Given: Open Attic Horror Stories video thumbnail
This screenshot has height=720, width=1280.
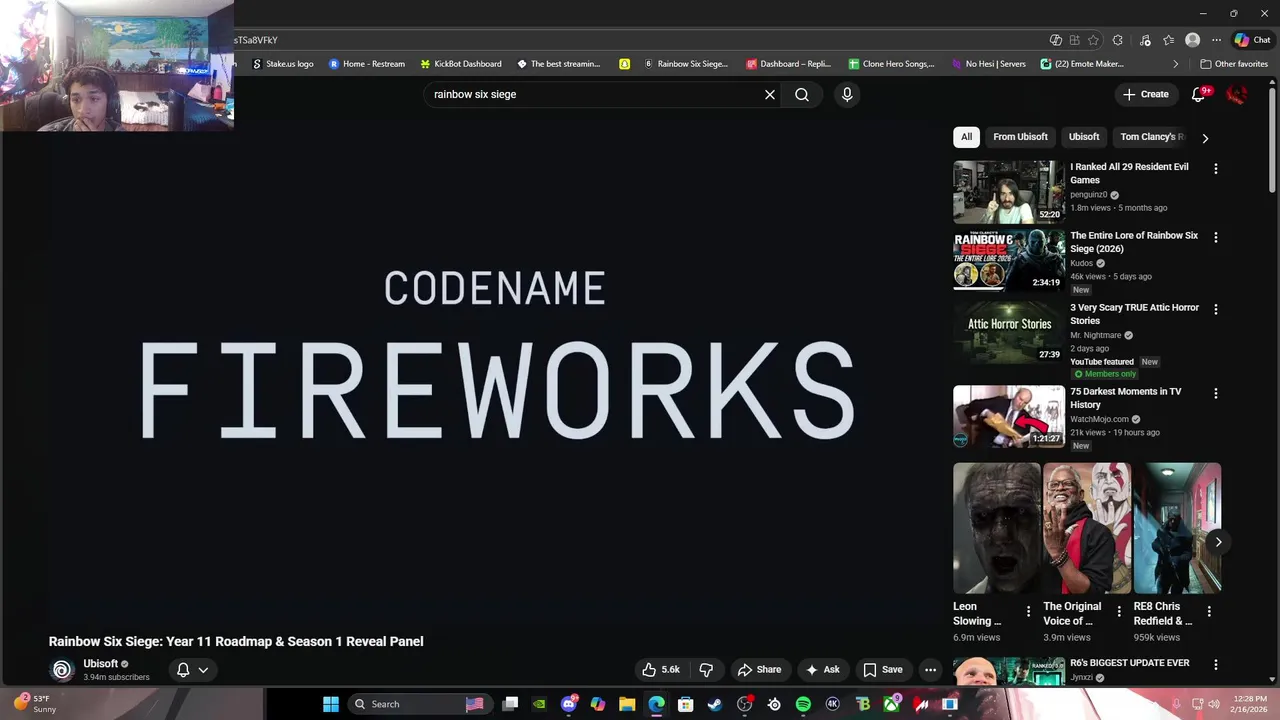Looking at the screenshot, I should [1009, 332].
